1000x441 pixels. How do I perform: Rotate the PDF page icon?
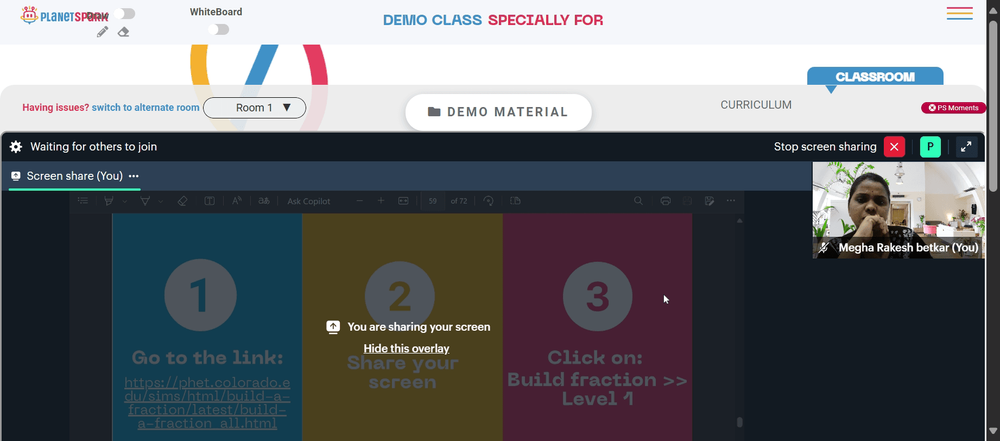(489, 200)
